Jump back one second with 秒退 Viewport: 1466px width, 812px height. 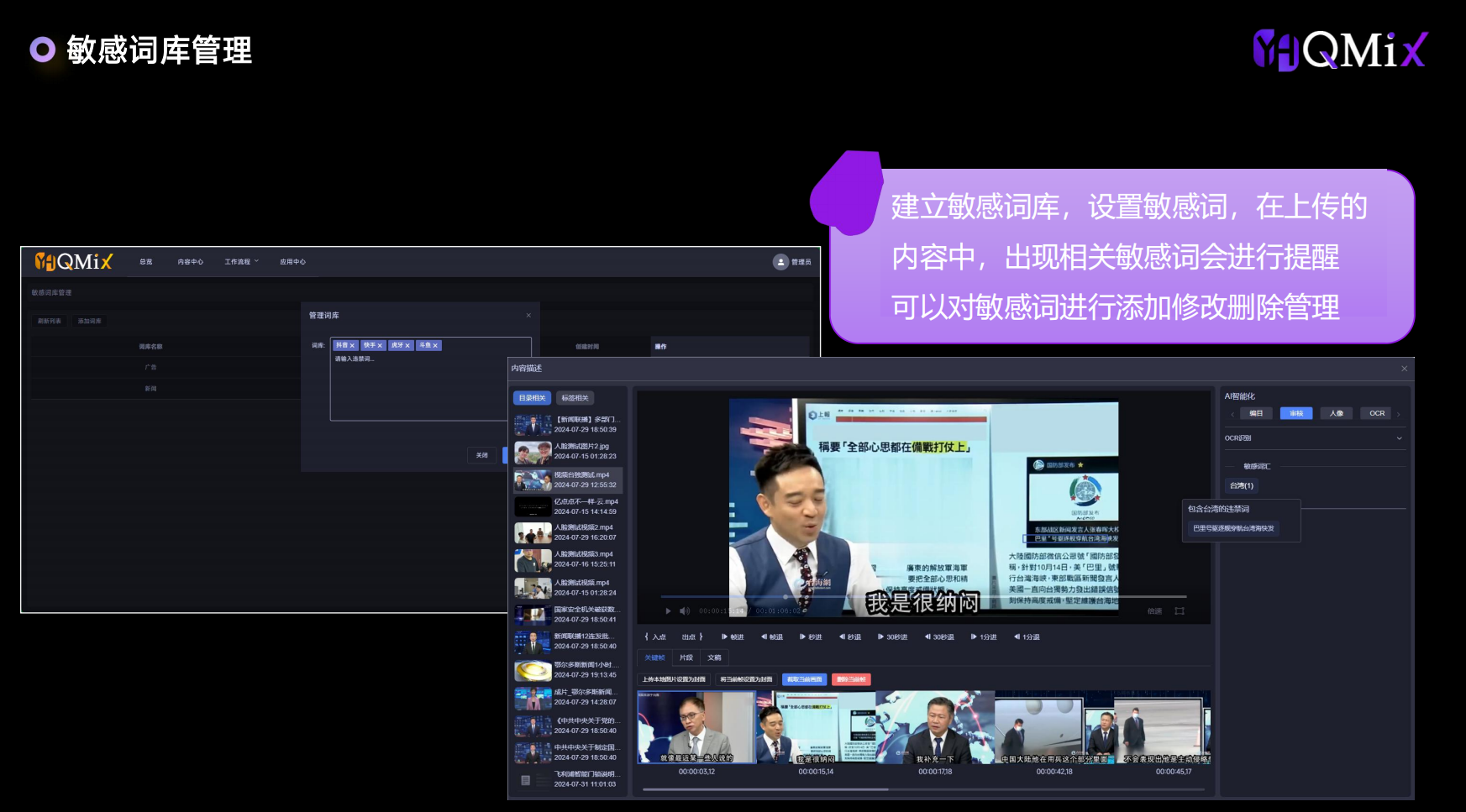click(x=850, y=637)
